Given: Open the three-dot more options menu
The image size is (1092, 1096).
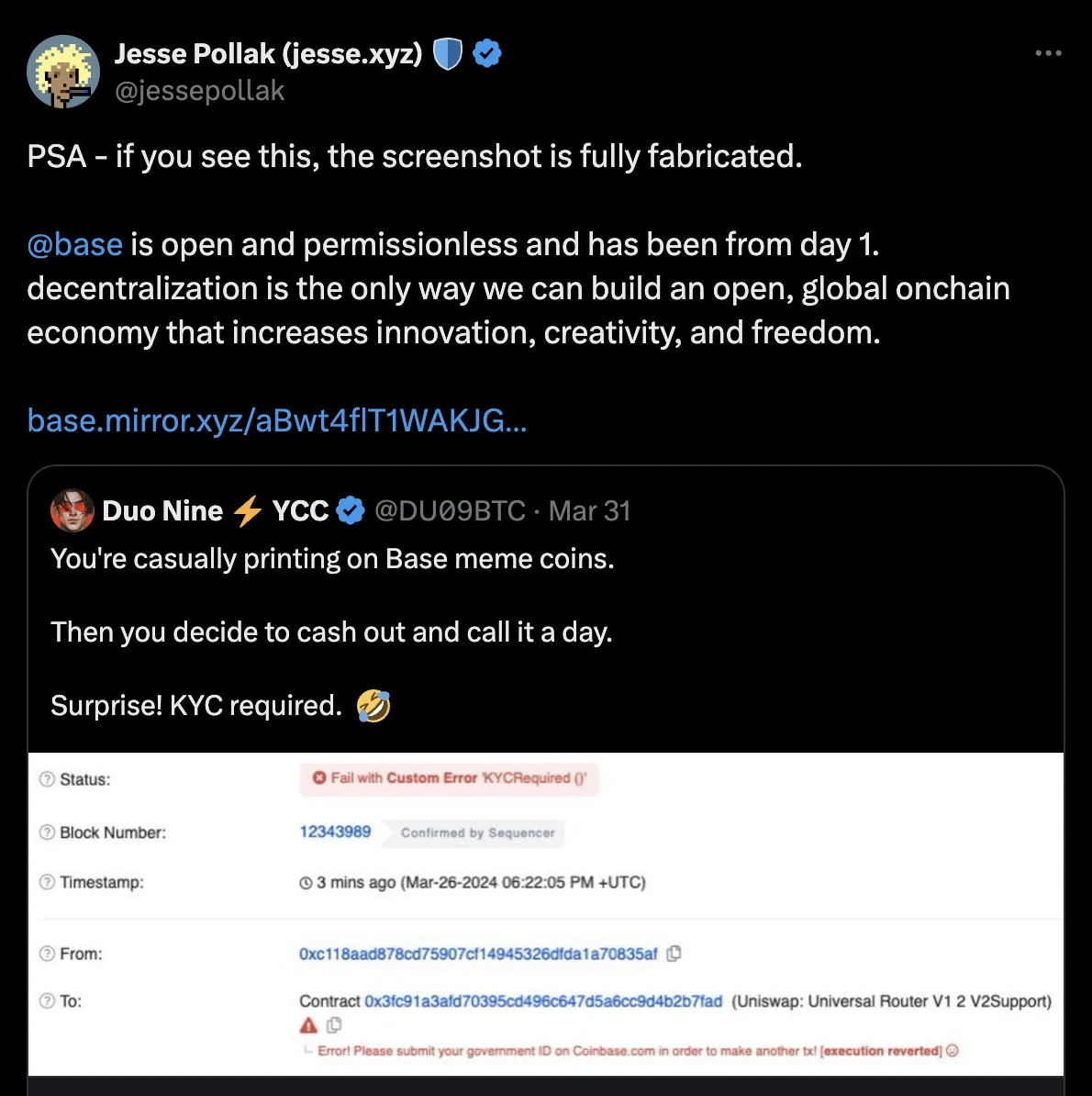Looking at the screenshot, I should click(1048, 53).
